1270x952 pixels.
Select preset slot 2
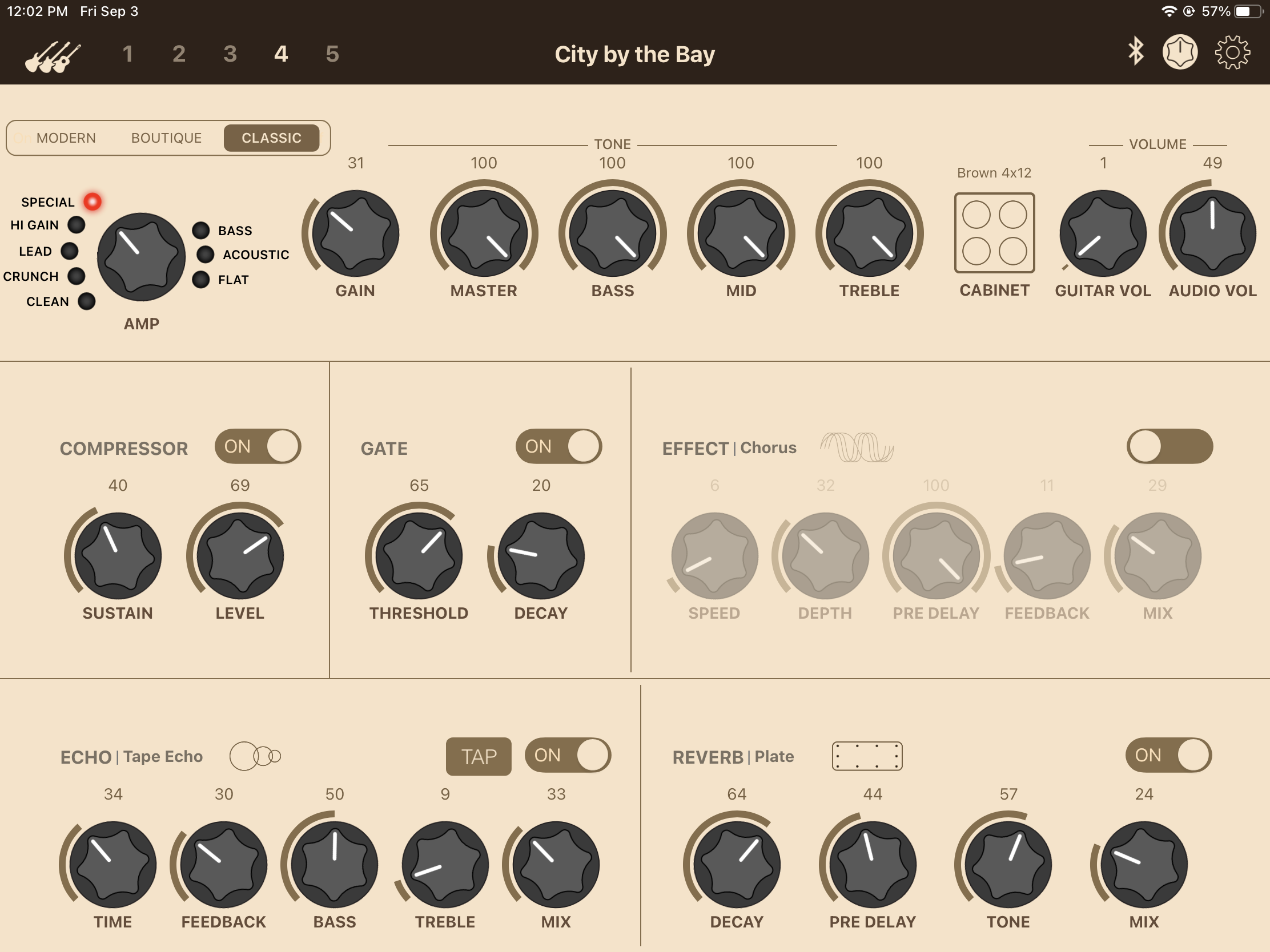coord(179,54)
